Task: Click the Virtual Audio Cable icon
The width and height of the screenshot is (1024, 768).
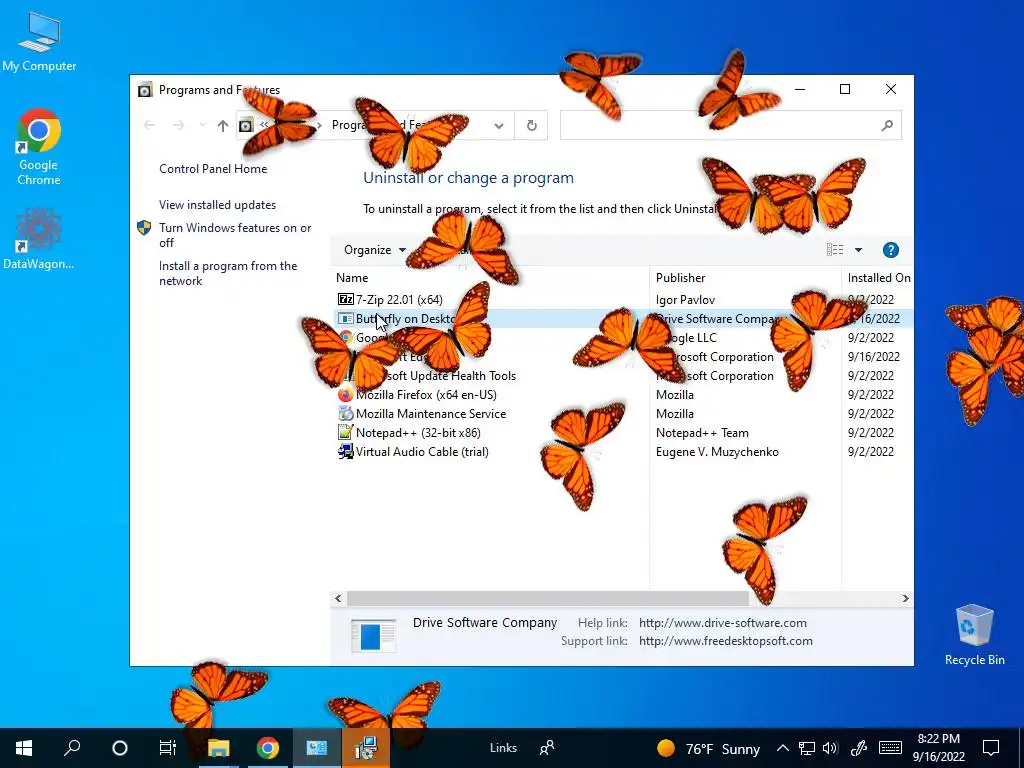Action: 345,451
